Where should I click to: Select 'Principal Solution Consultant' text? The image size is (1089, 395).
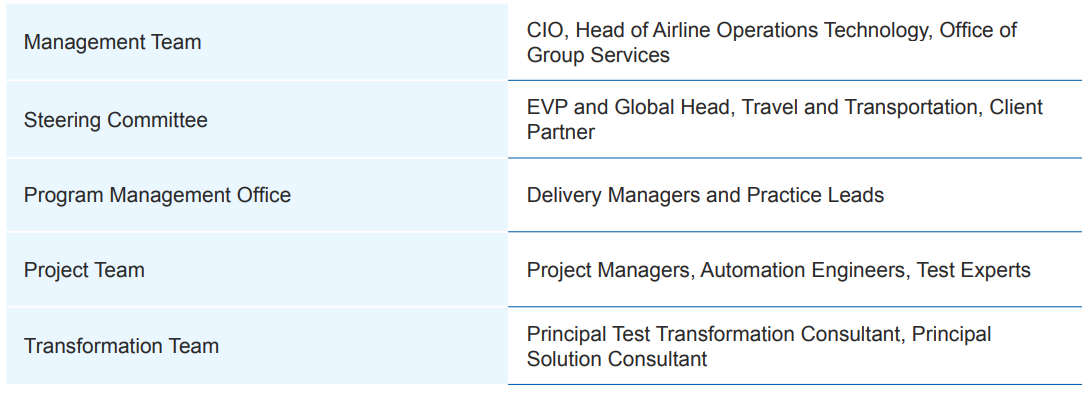coord(759,346)
